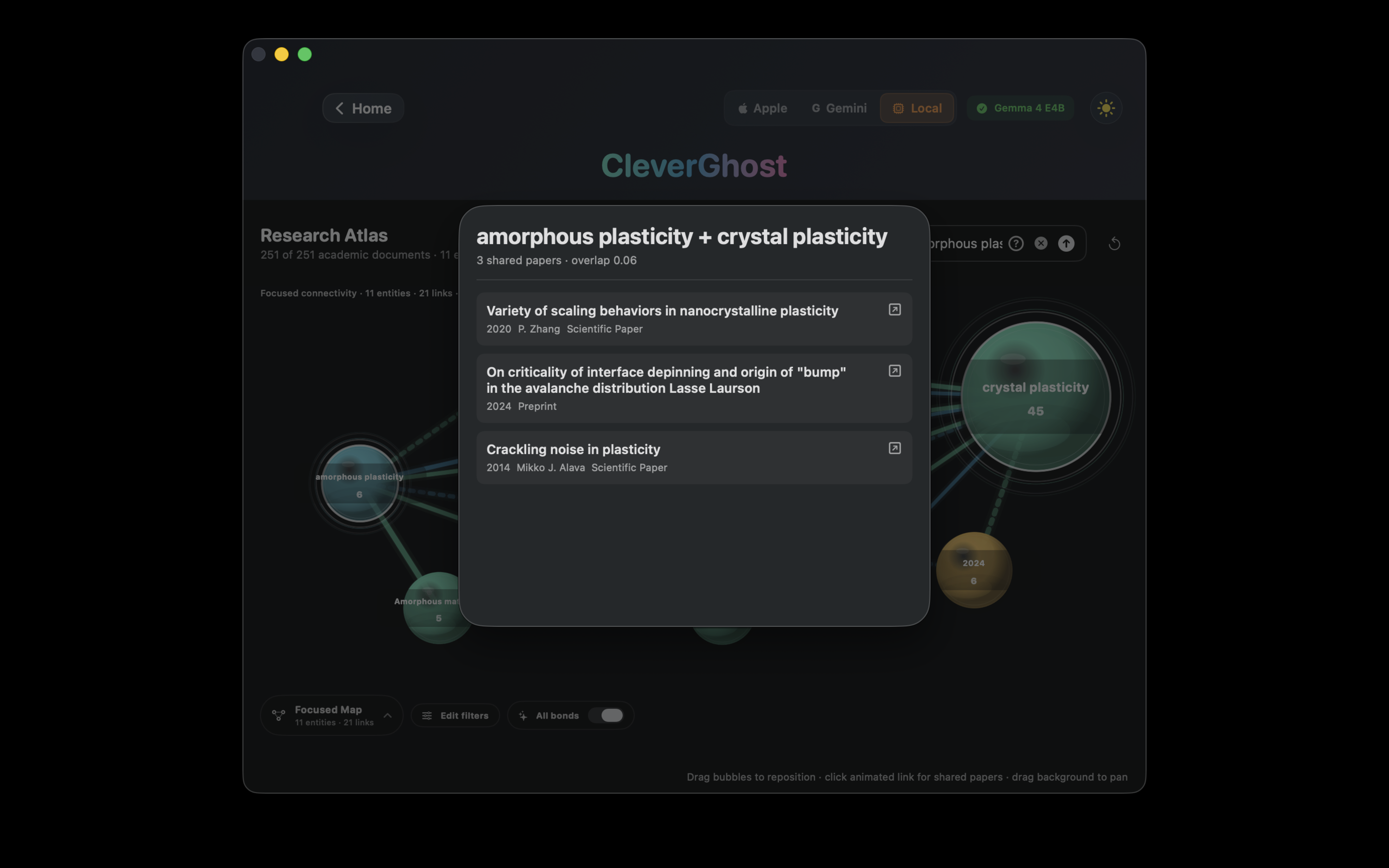Viewport: 1389px width, 868px height.
Task: Select the Apple provider tab
Action: [x=762, y=108]
